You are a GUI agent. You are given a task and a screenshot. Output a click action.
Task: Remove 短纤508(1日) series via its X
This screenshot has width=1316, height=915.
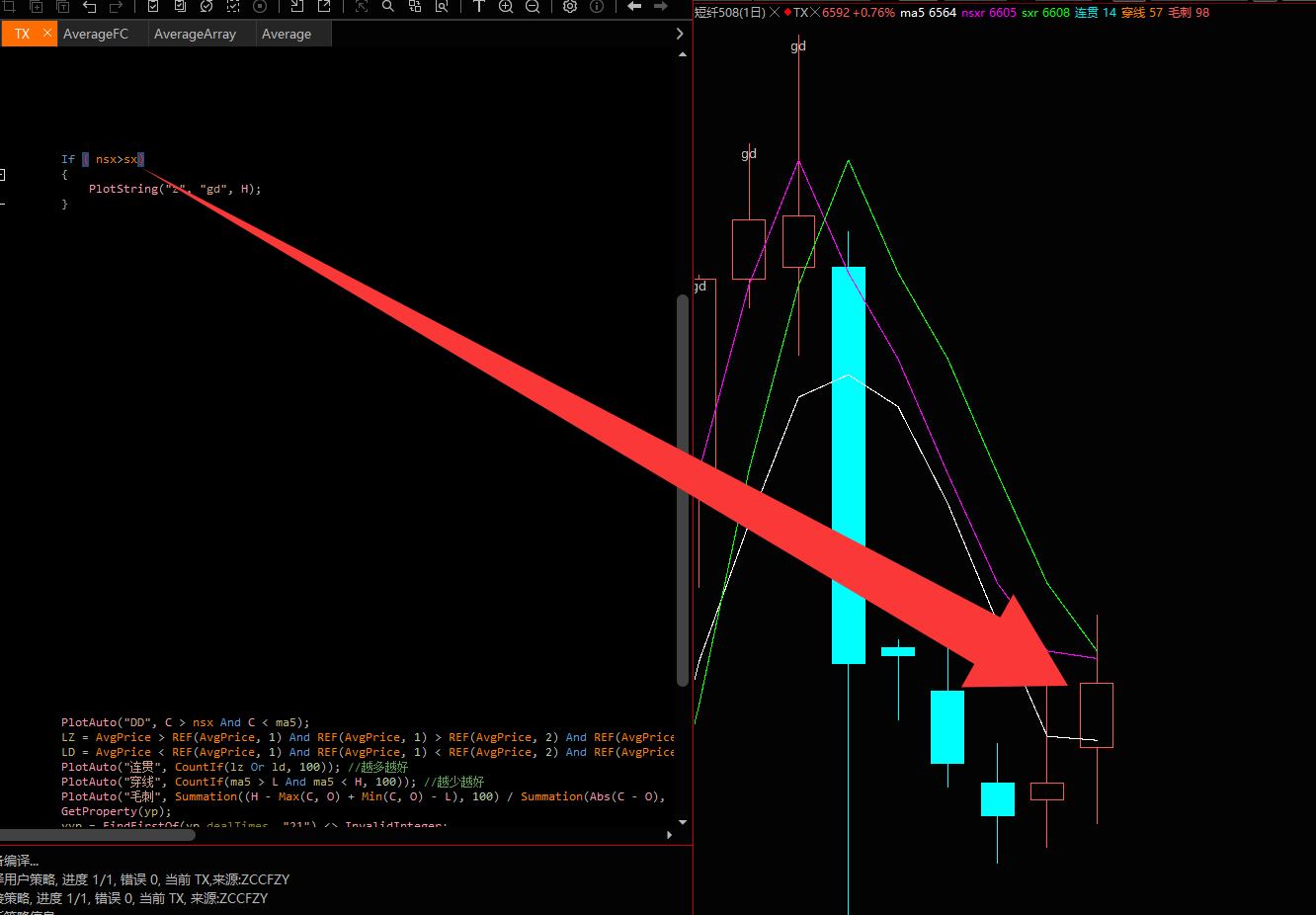[x=775, y=13]
